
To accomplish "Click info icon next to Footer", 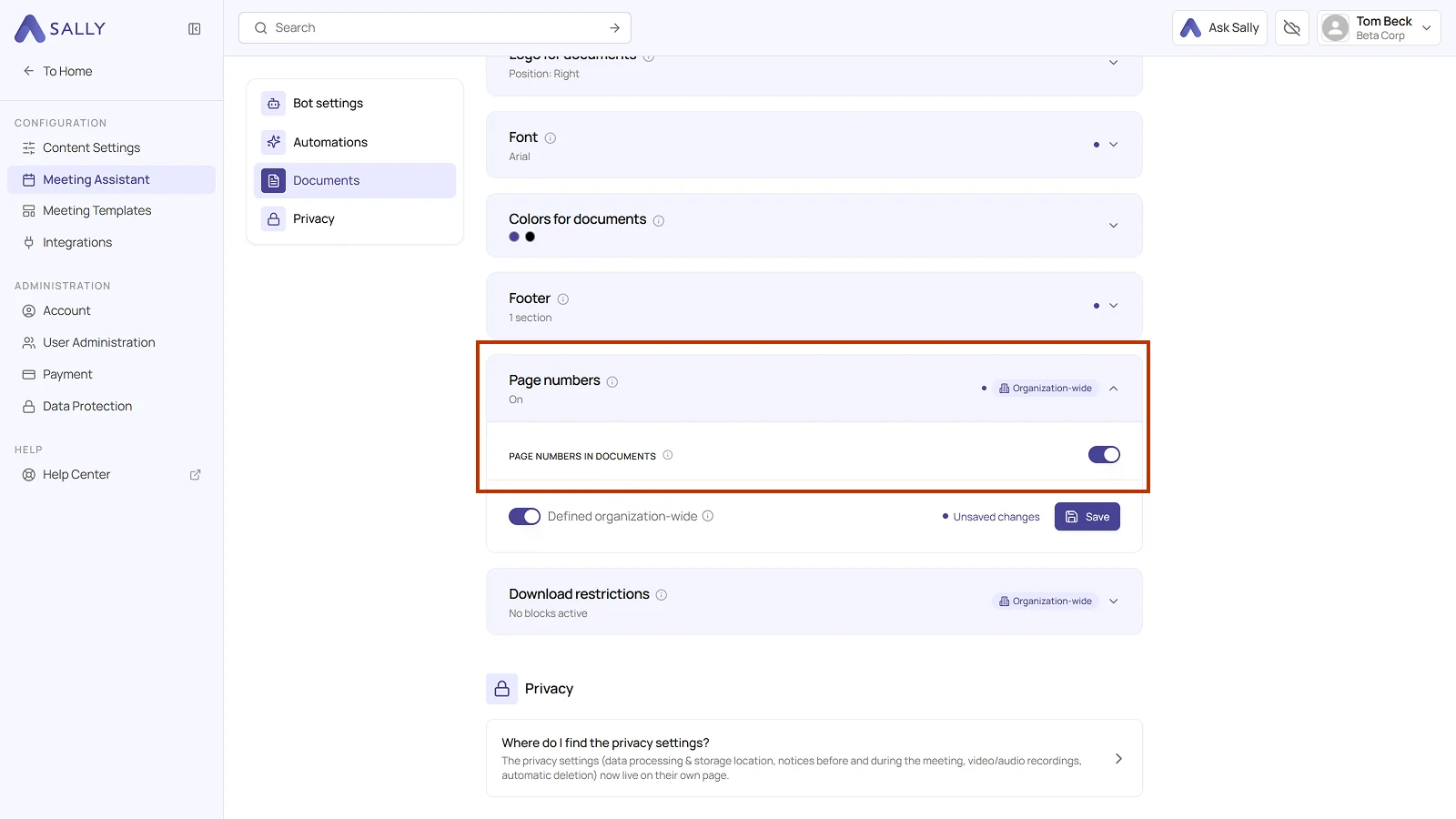I will (563, 299).
